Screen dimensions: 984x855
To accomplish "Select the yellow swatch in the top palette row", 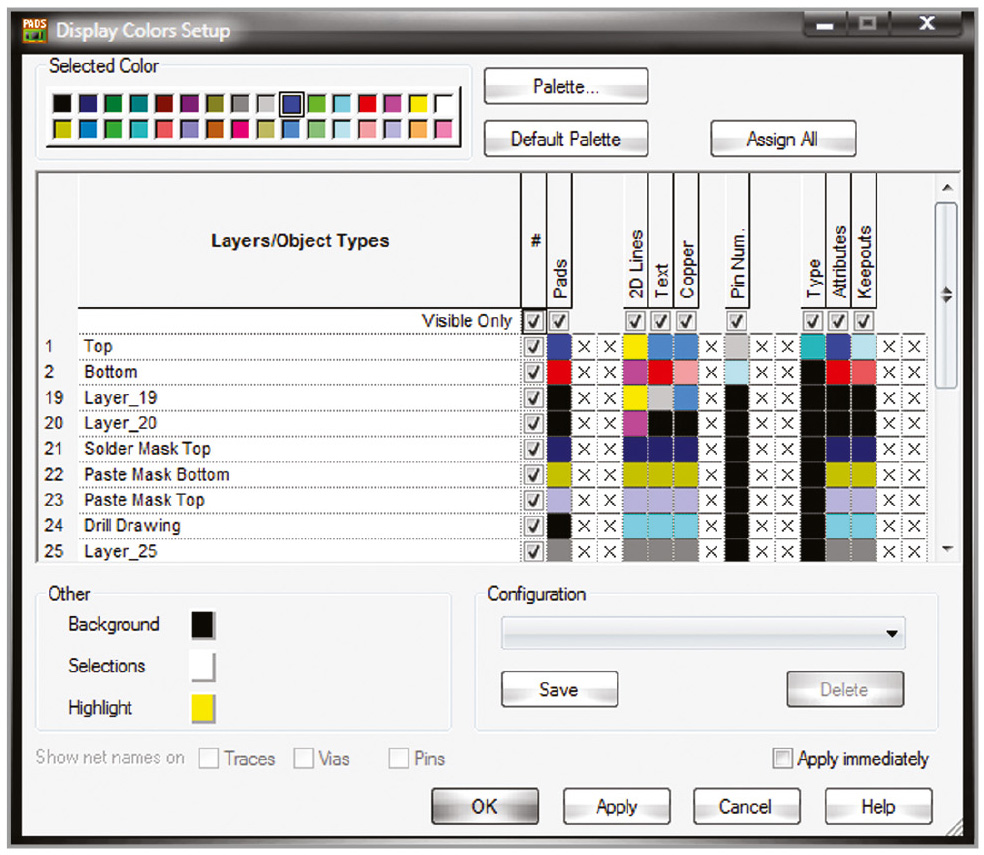I will [x=419, y=104].
